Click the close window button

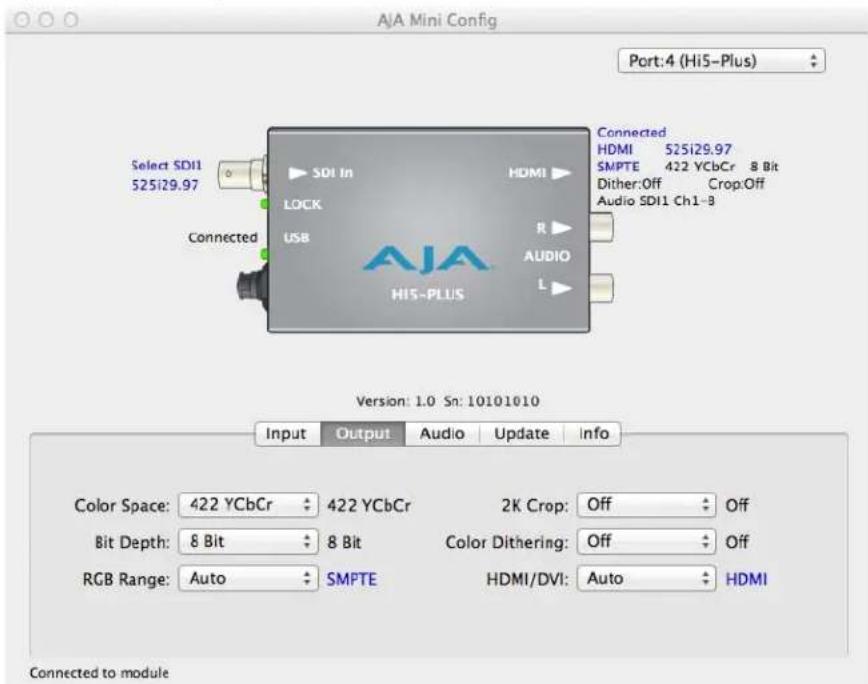pos(22,20)
